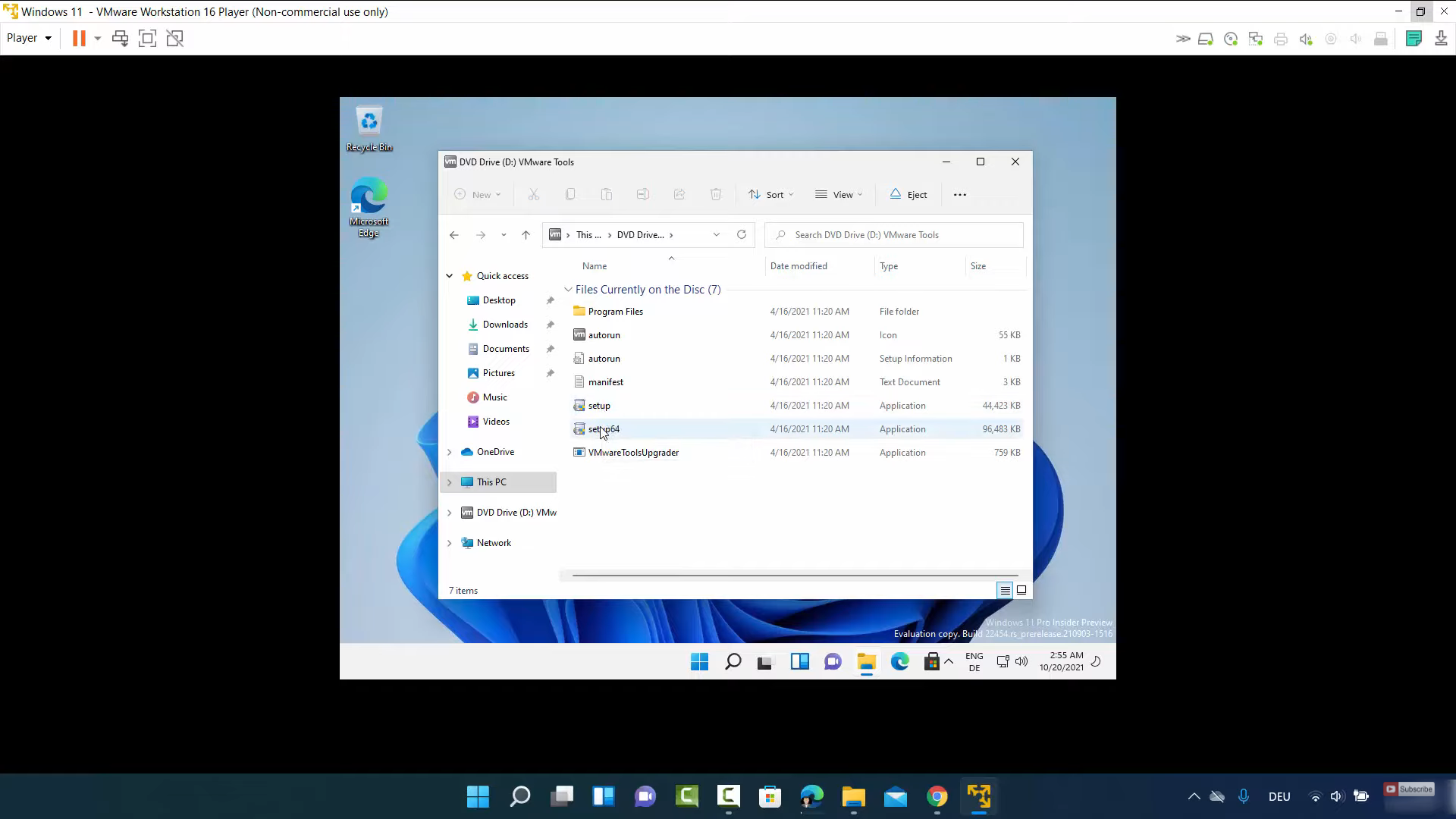Viewport: 1456px width, 819px height.
Task: Open See more ellipsis in Explorer toolbar
Action: [959, 195]
